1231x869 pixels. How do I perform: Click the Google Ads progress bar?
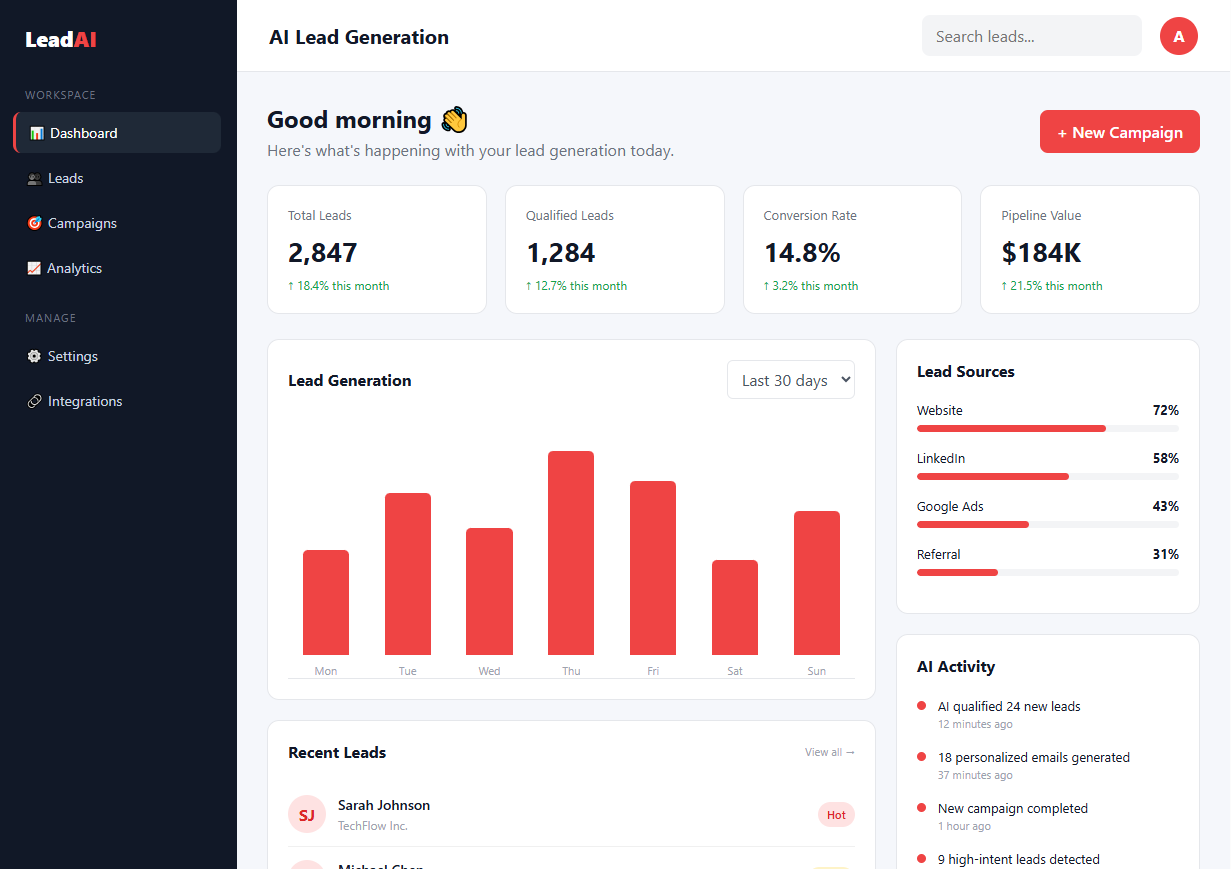[x=1048, y=524]
